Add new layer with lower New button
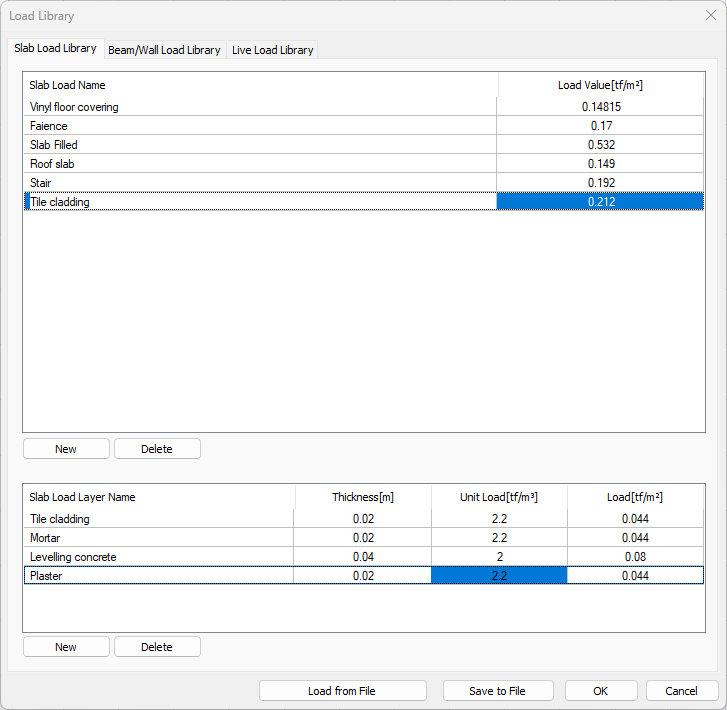The image size is (727, 710). (66, 647)
